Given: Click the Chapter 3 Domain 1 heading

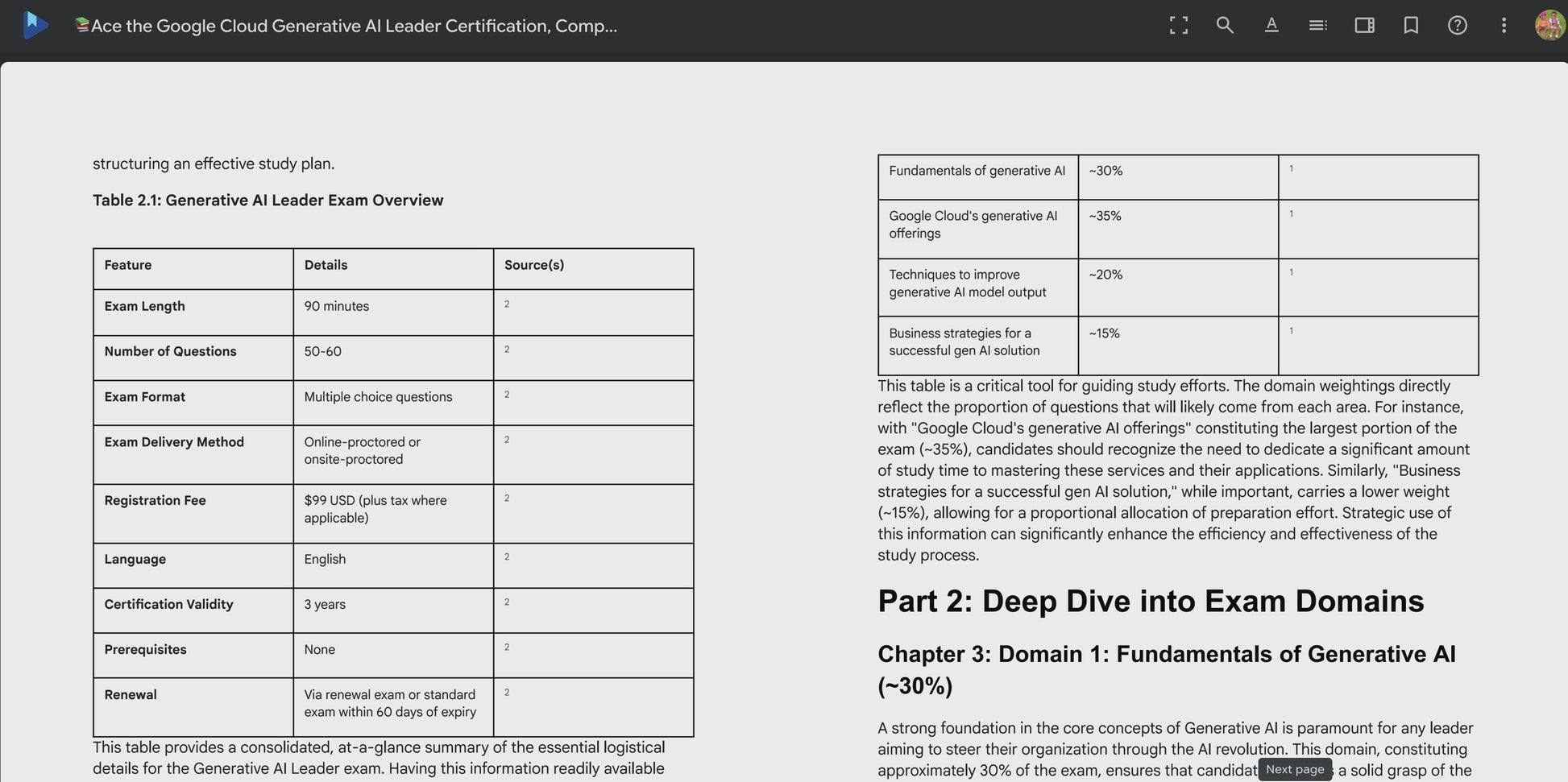Looking at the screenshot, I should [x=1167, y=669].
